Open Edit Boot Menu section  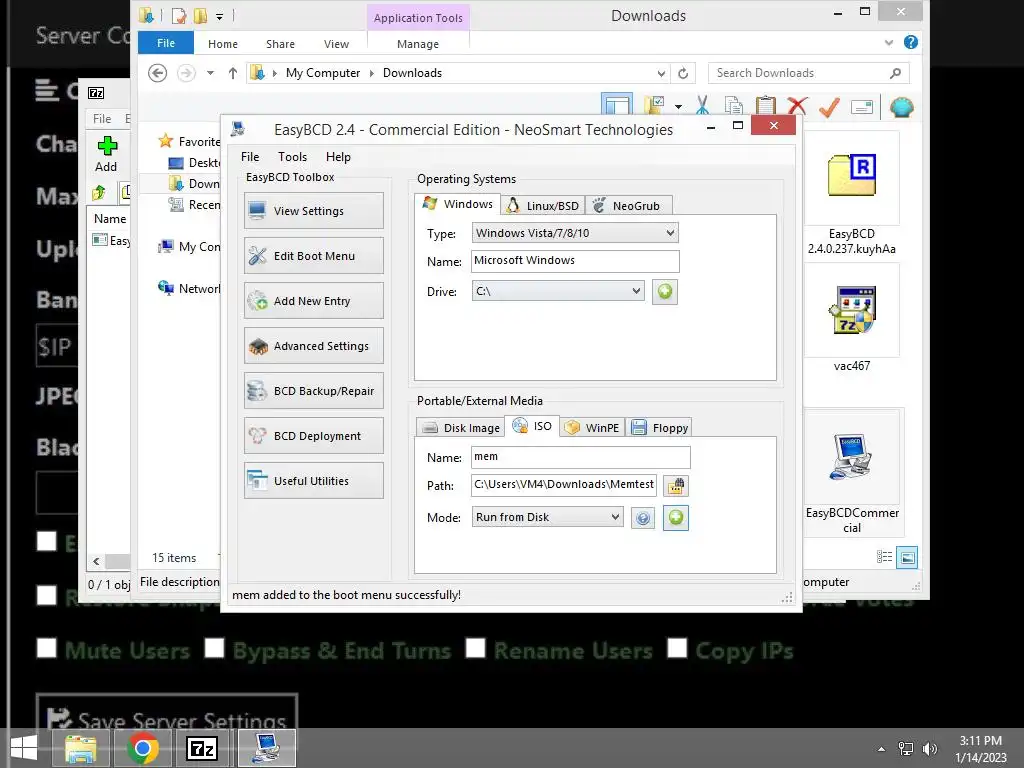click(x=313, y=255)
